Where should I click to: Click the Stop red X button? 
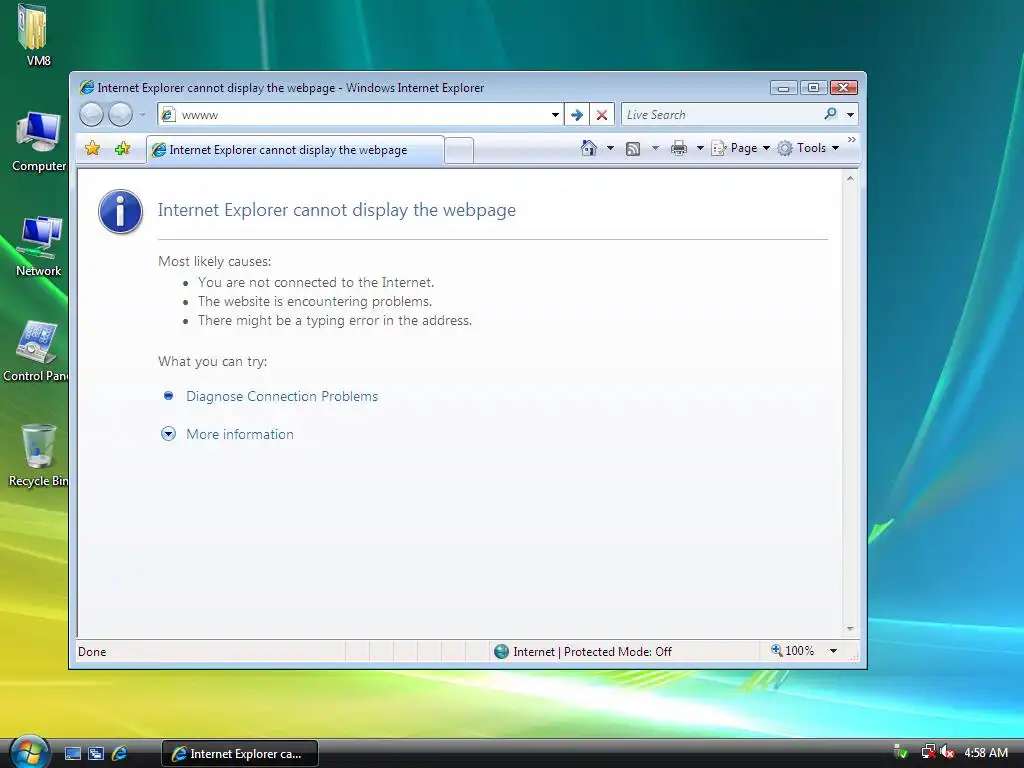point(602,115)
